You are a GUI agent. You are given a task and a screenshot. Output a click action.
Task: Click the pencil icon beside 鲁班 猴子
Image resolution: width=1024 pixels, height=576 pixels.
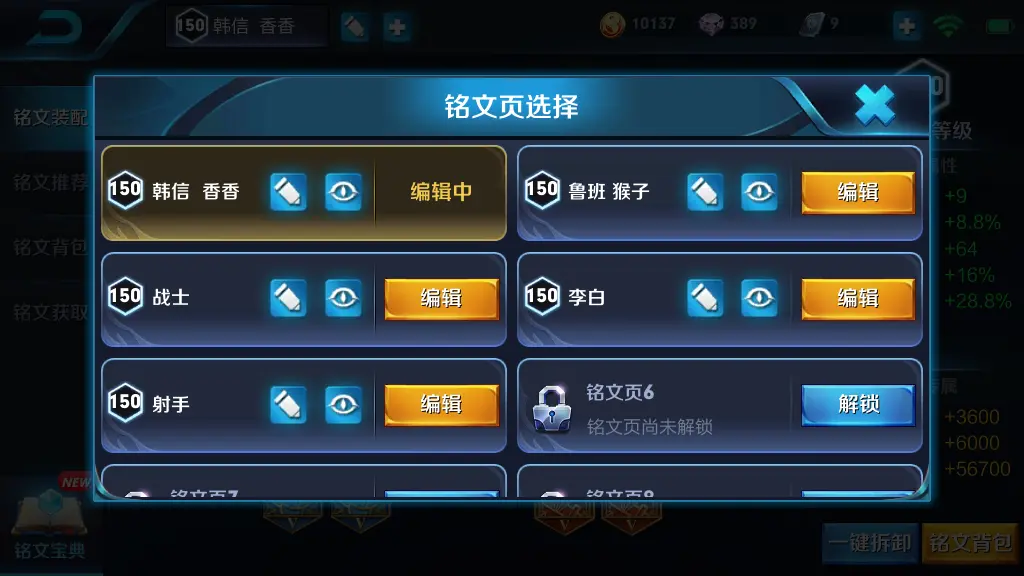click(705, 192)
